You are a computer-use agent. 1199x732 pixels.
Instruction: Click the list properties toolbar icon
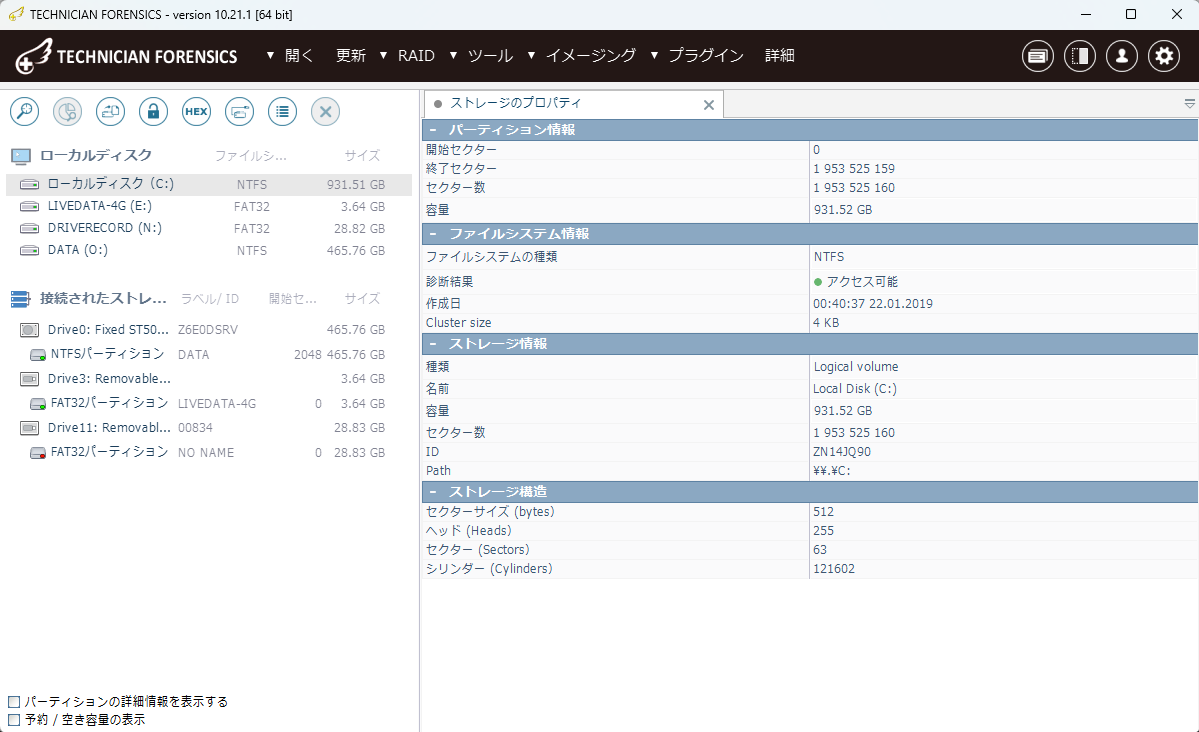point(282,112)
